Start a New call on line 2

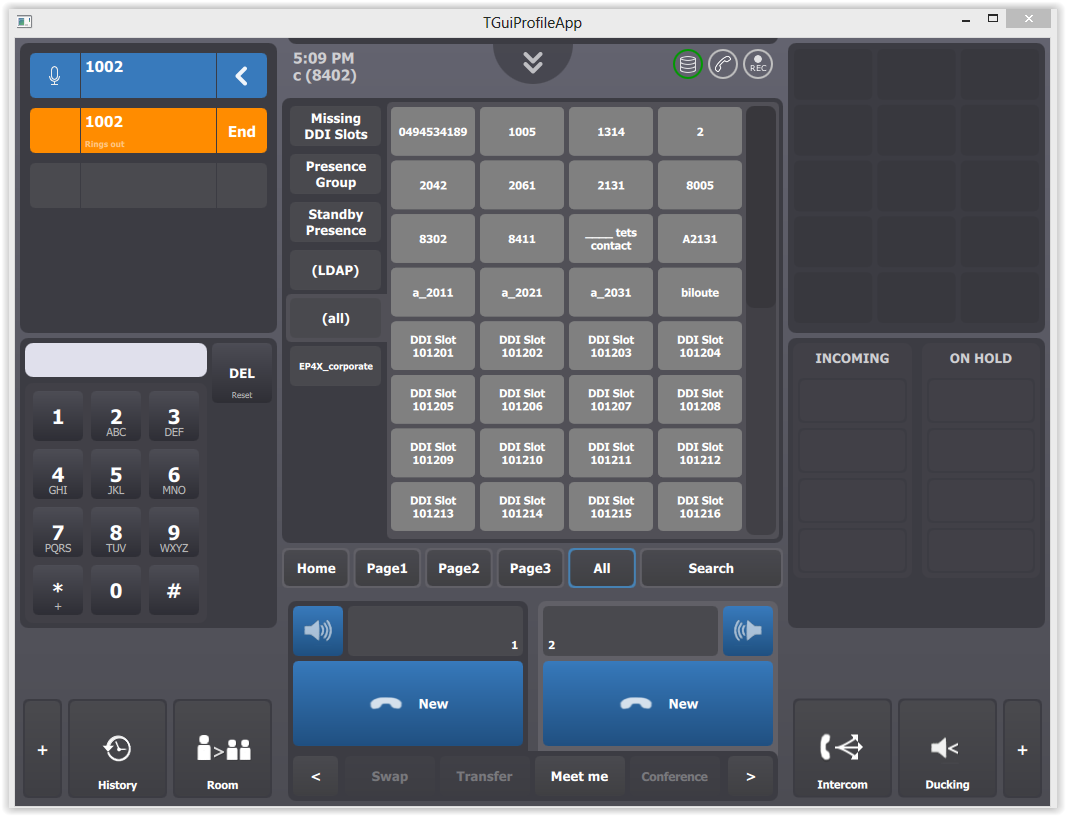click(658, 704)
